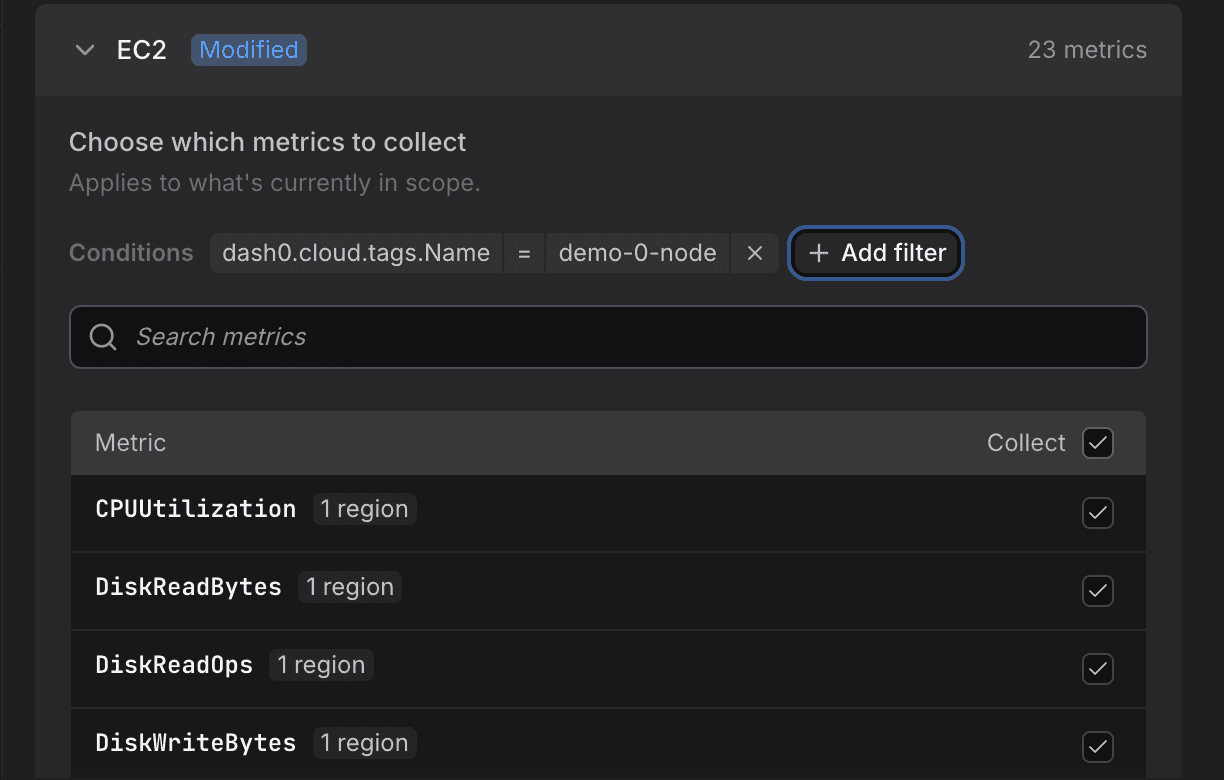The height and width of the screenshot is (780, 1224).
Task: Click the dash0.cloud.tags.Name filter key
Action: click(x=356, y=254)
